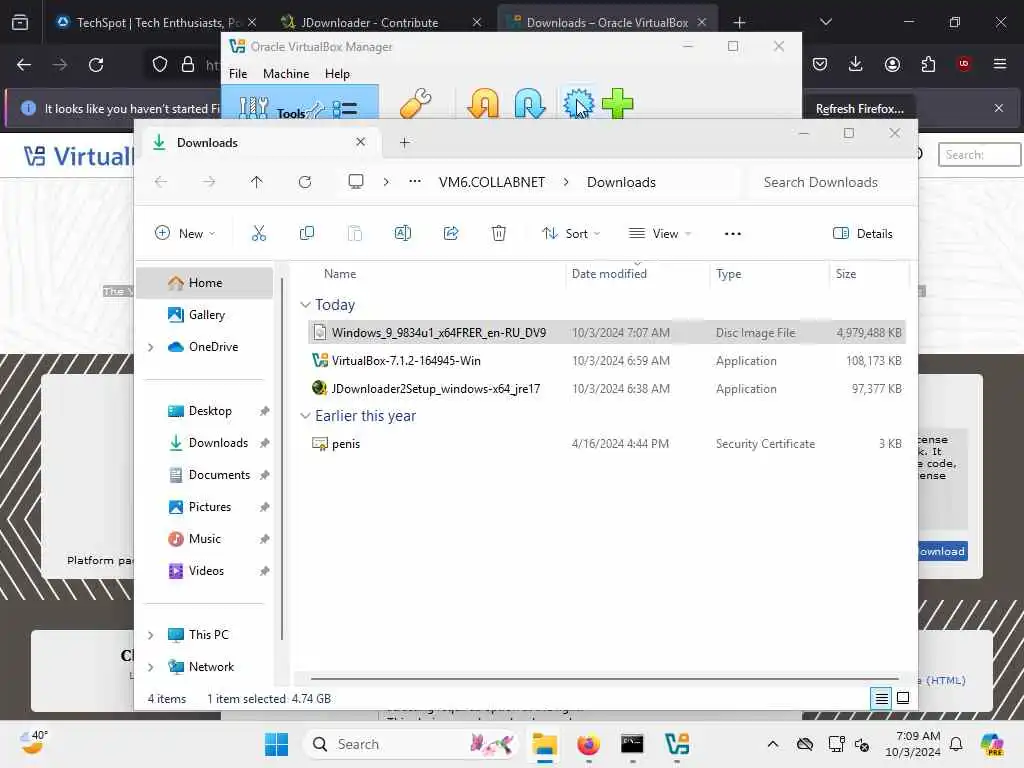
Task: Click the Refresh Firefox button
Action: tap(859, 108)
